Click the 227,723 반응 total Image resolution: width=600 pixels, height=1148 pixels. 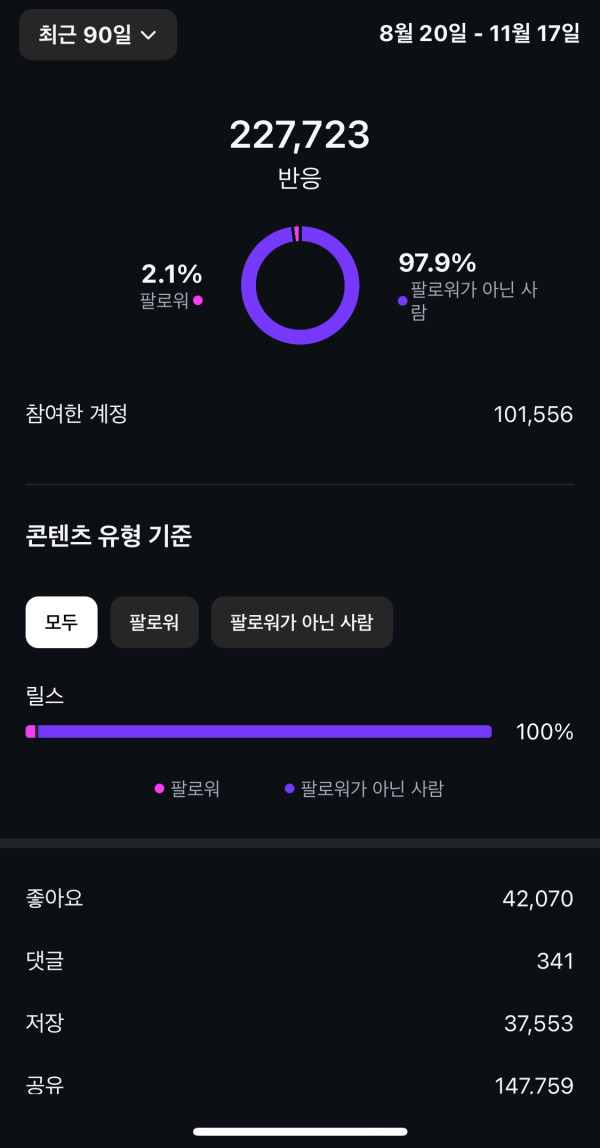tap(299, 136)
